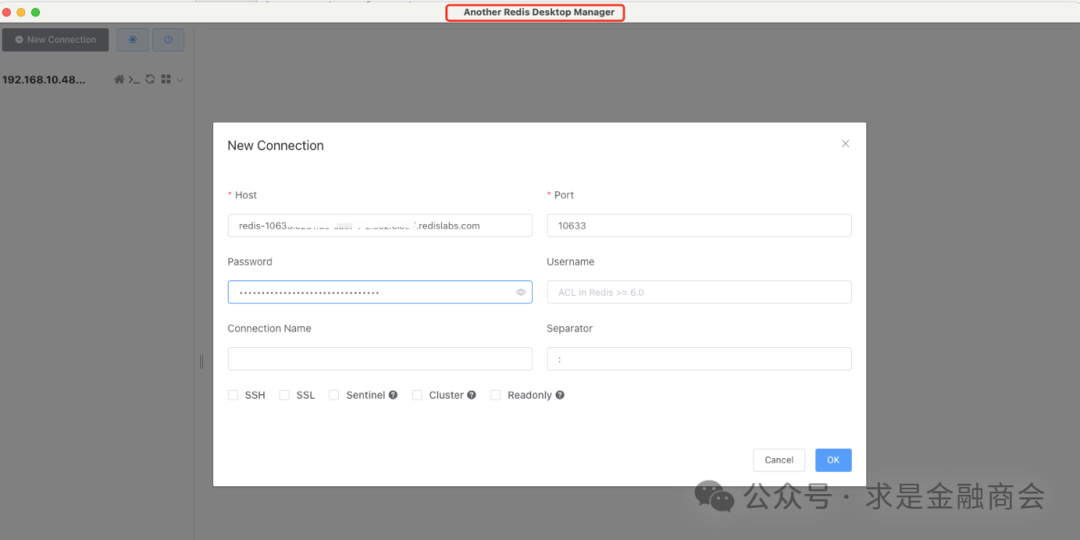Click the macOS red close window button

(x=7, y=12)
